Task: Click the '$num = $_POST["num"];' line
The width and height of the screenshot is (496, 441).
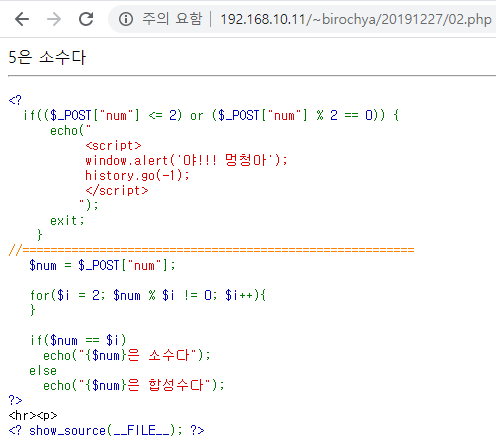Action: [102, 265]
